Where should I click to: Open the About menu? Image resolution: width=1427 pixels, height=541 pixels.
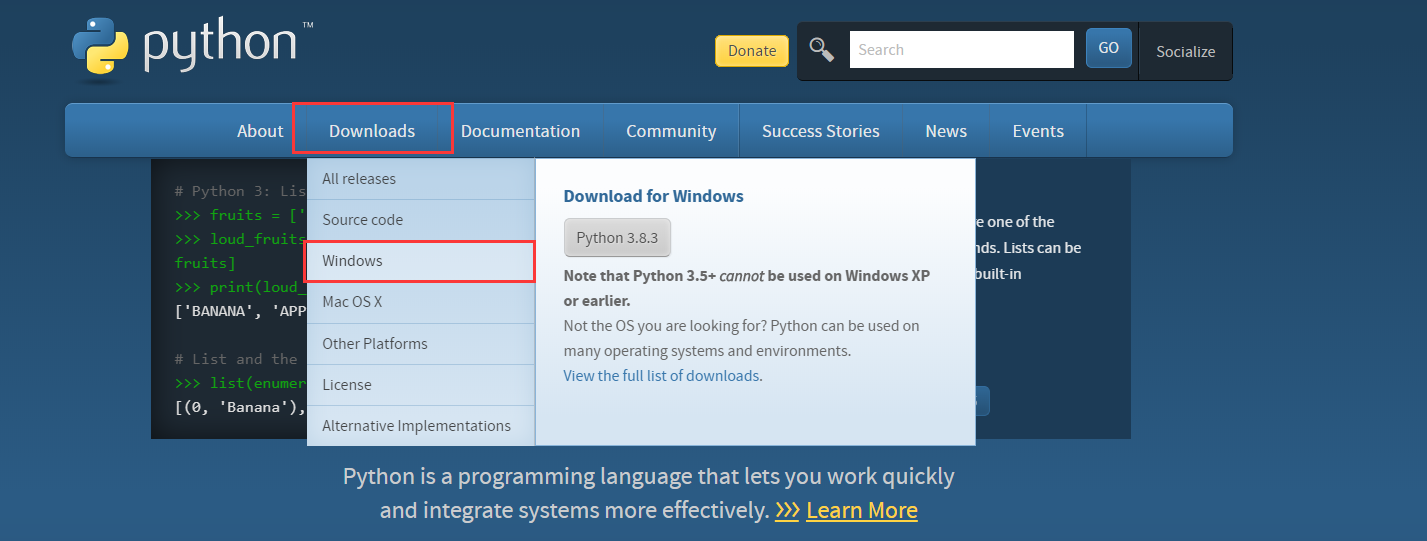point(260,131)
